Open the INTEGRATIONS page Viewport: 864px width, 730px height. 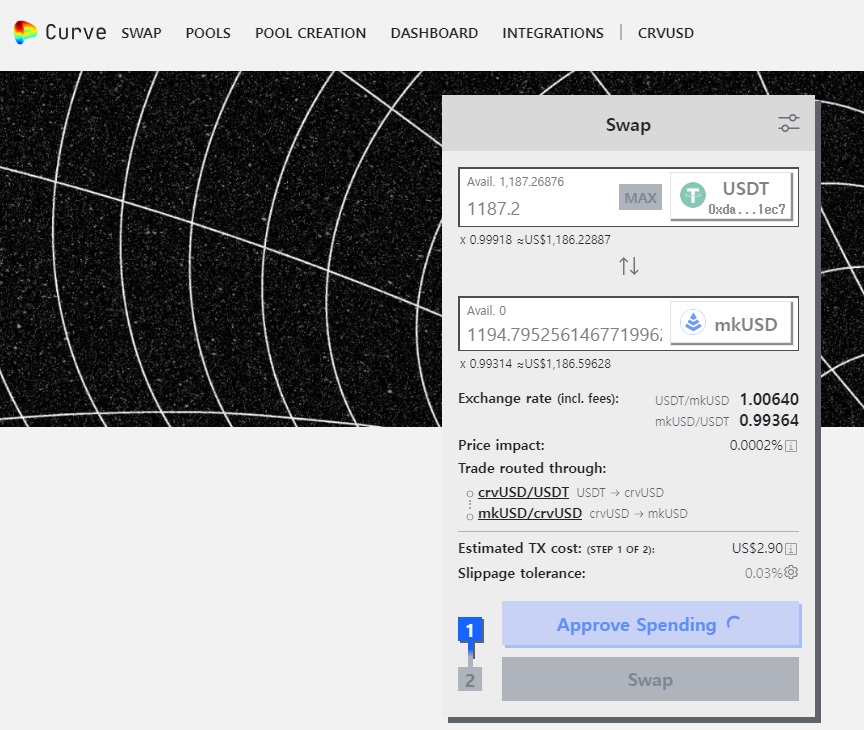pos(553,33)
